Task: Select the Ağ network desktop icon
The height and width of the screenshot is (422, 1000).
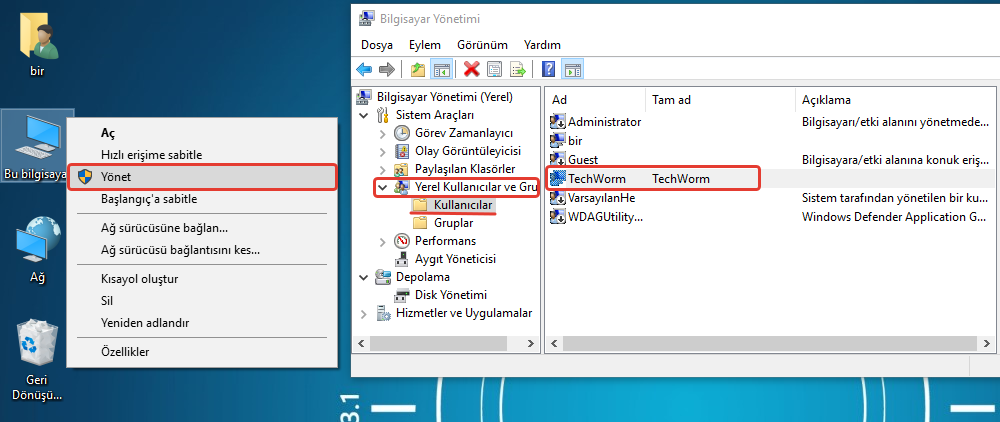Action: (x=38, y=244)
